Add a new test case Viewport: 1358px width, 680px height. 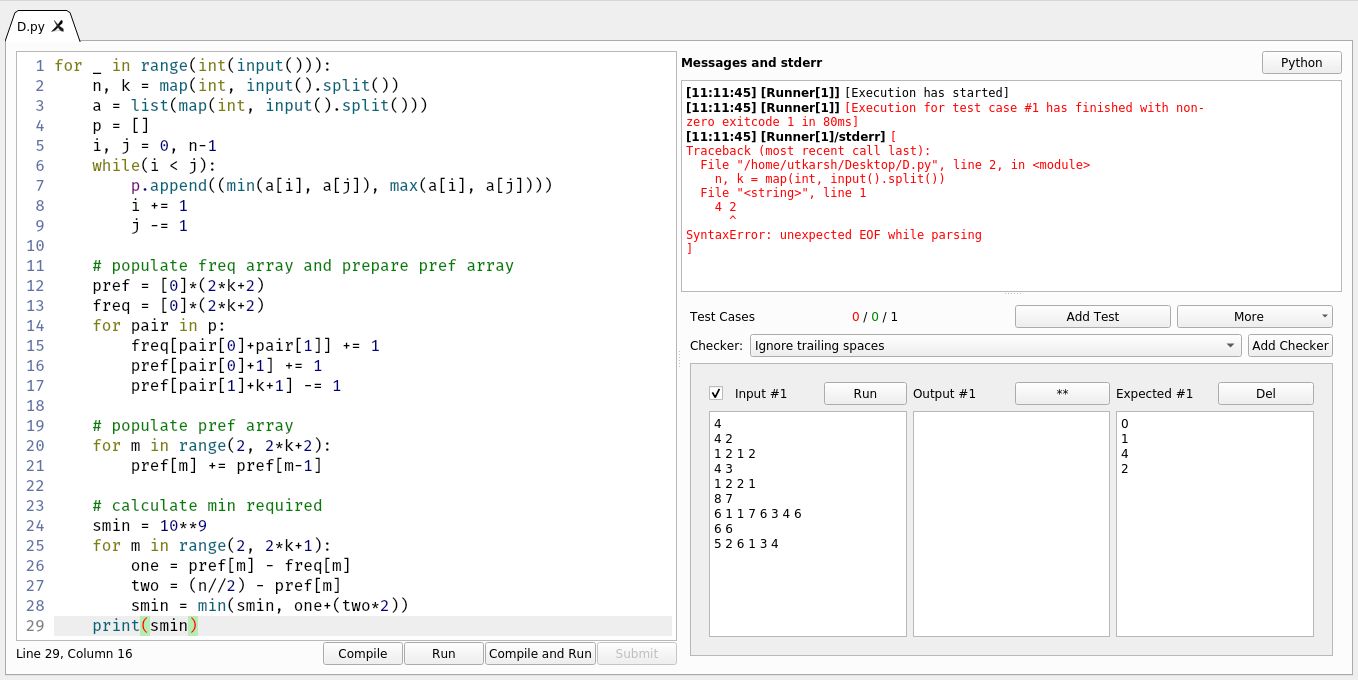tap(1092, 316)
